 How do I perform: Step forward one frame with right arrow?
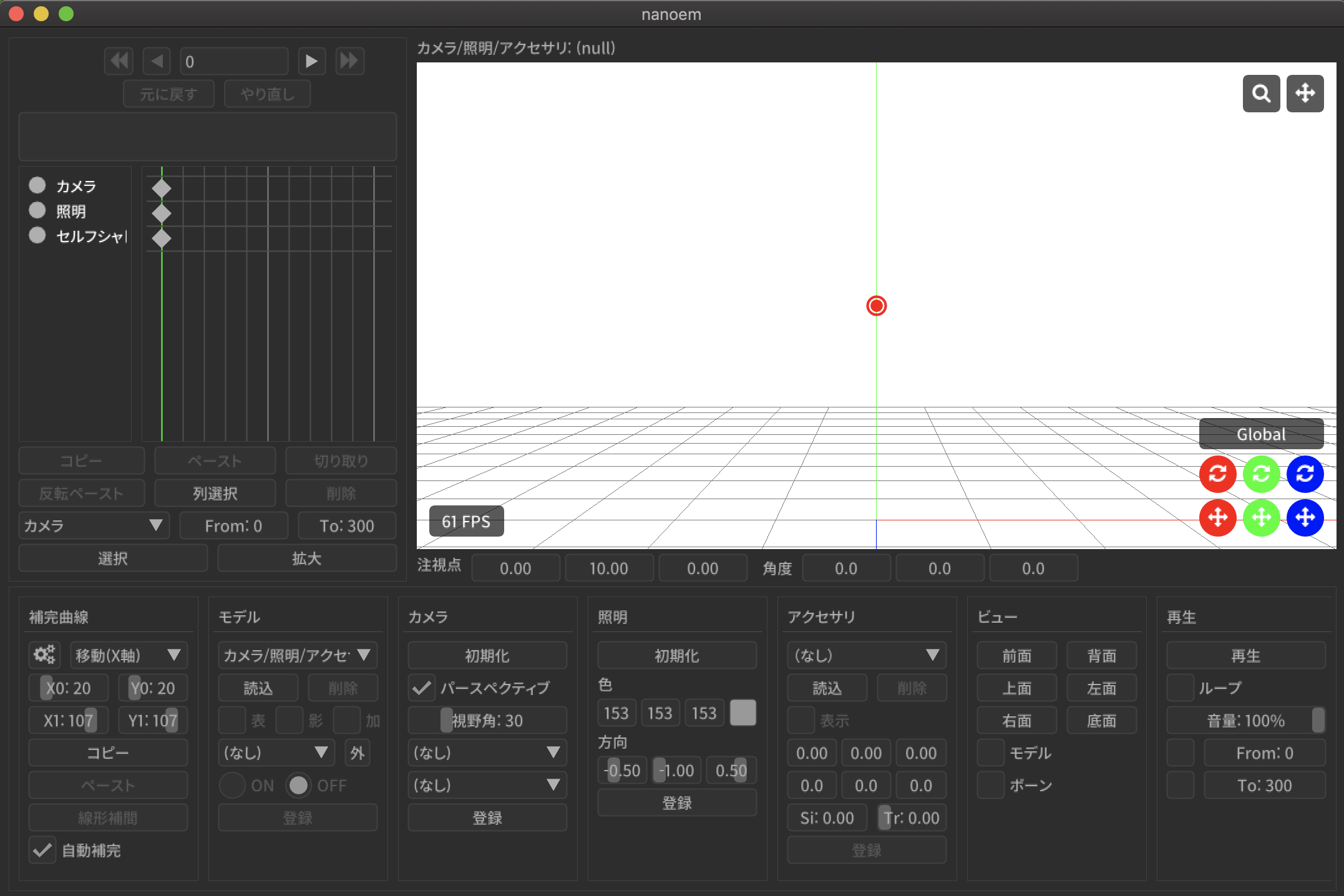click(x=311, y=61)
